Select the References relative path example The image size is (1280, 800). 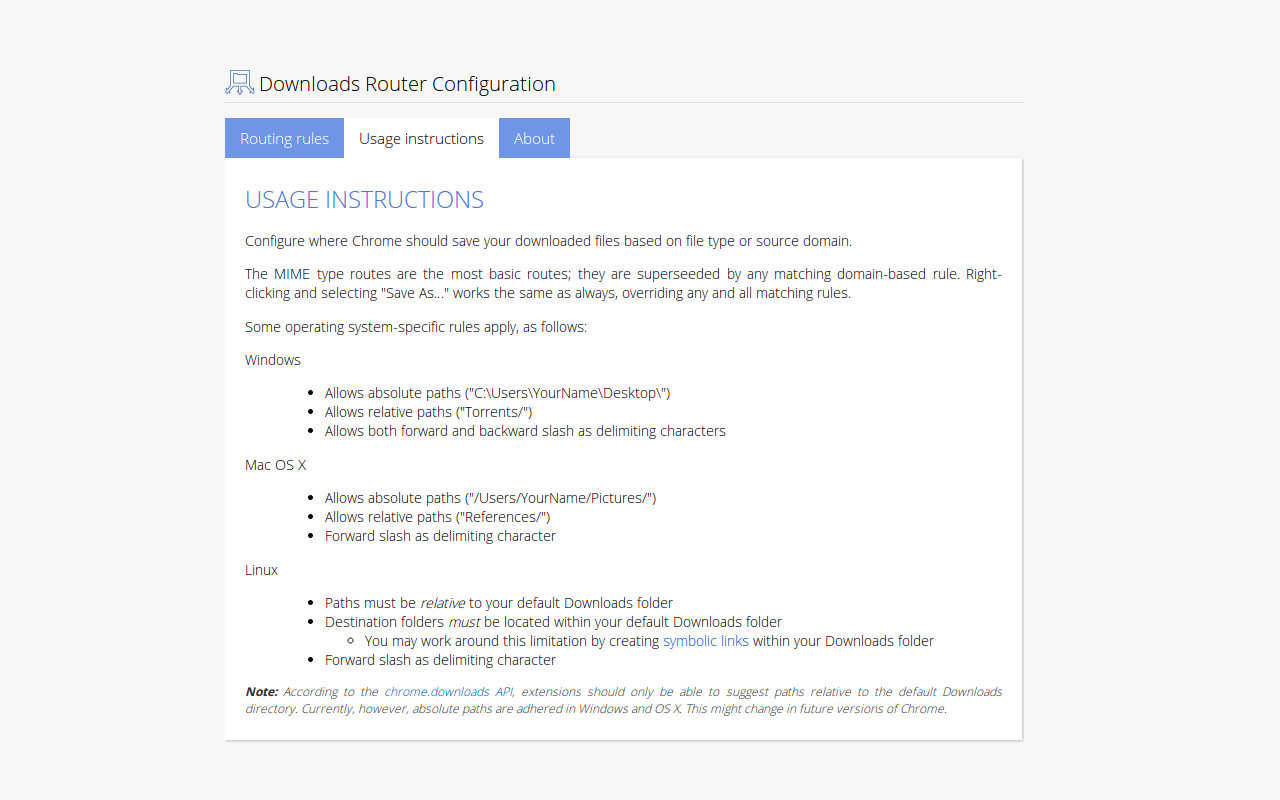pyautogui.click(x=437, y=516)
